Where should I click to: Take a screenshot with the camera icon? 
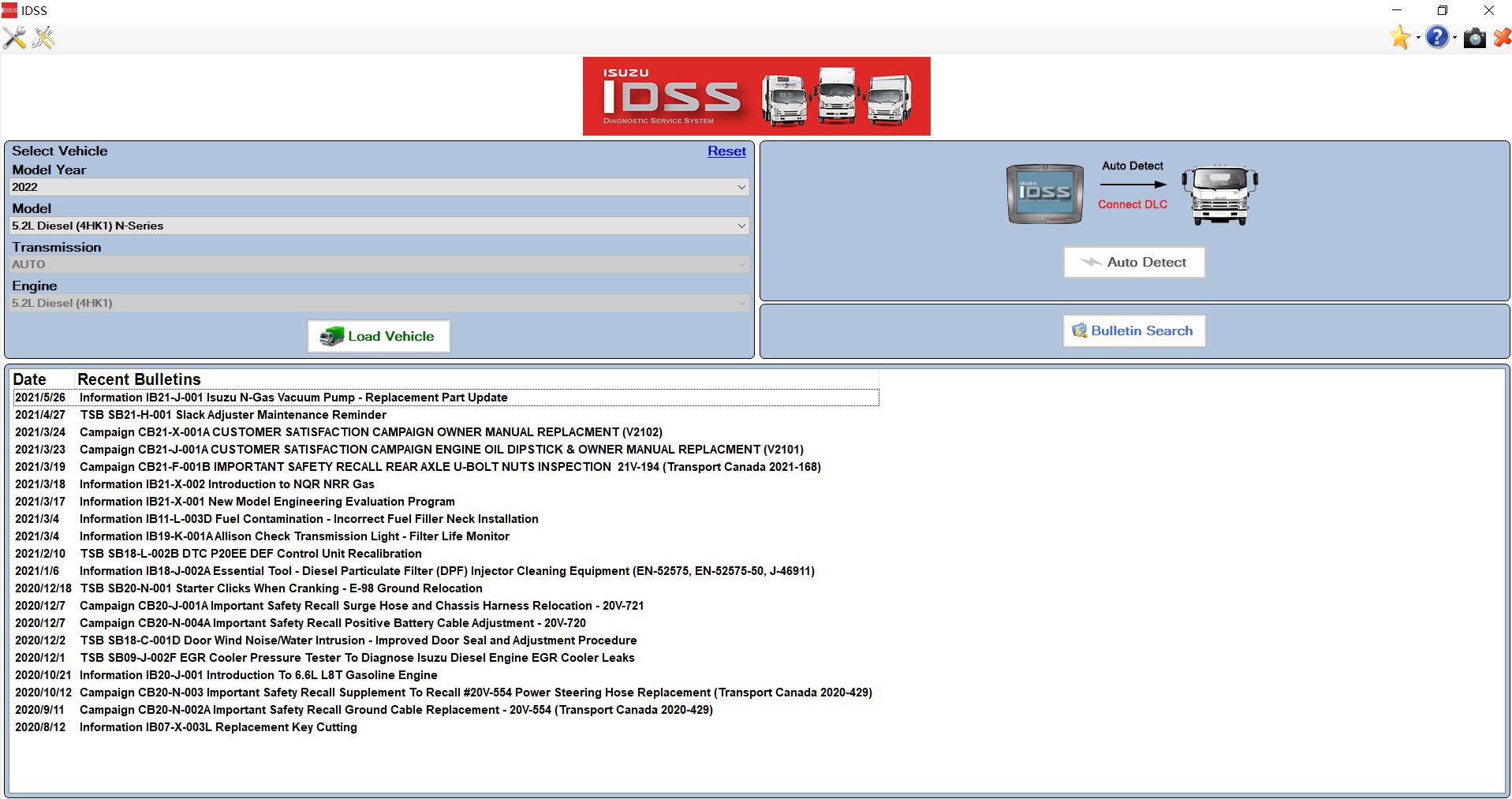pos(1473,37)
